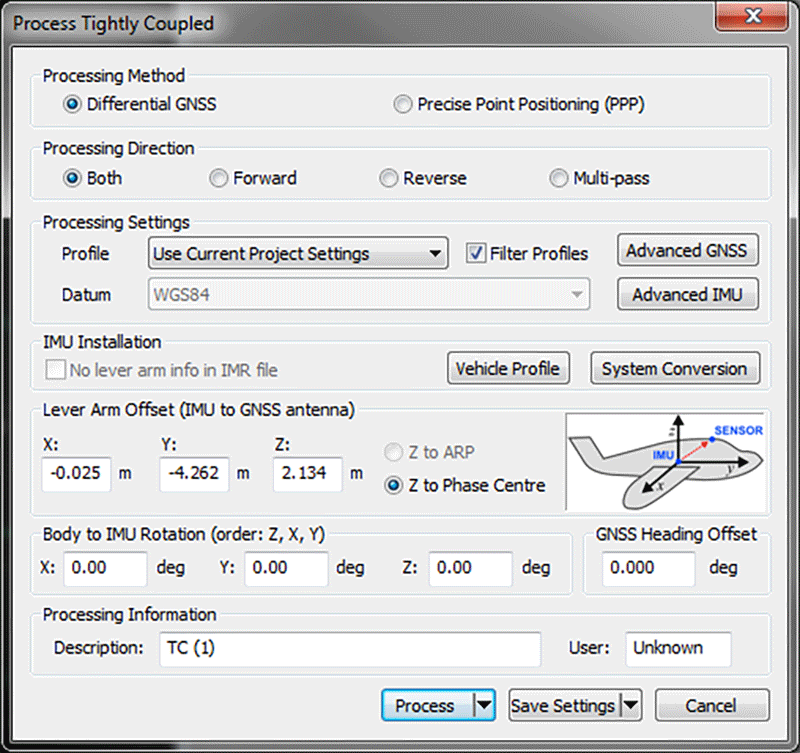
Task: Open the Profile dropdown list
Action: pos(298,253)
